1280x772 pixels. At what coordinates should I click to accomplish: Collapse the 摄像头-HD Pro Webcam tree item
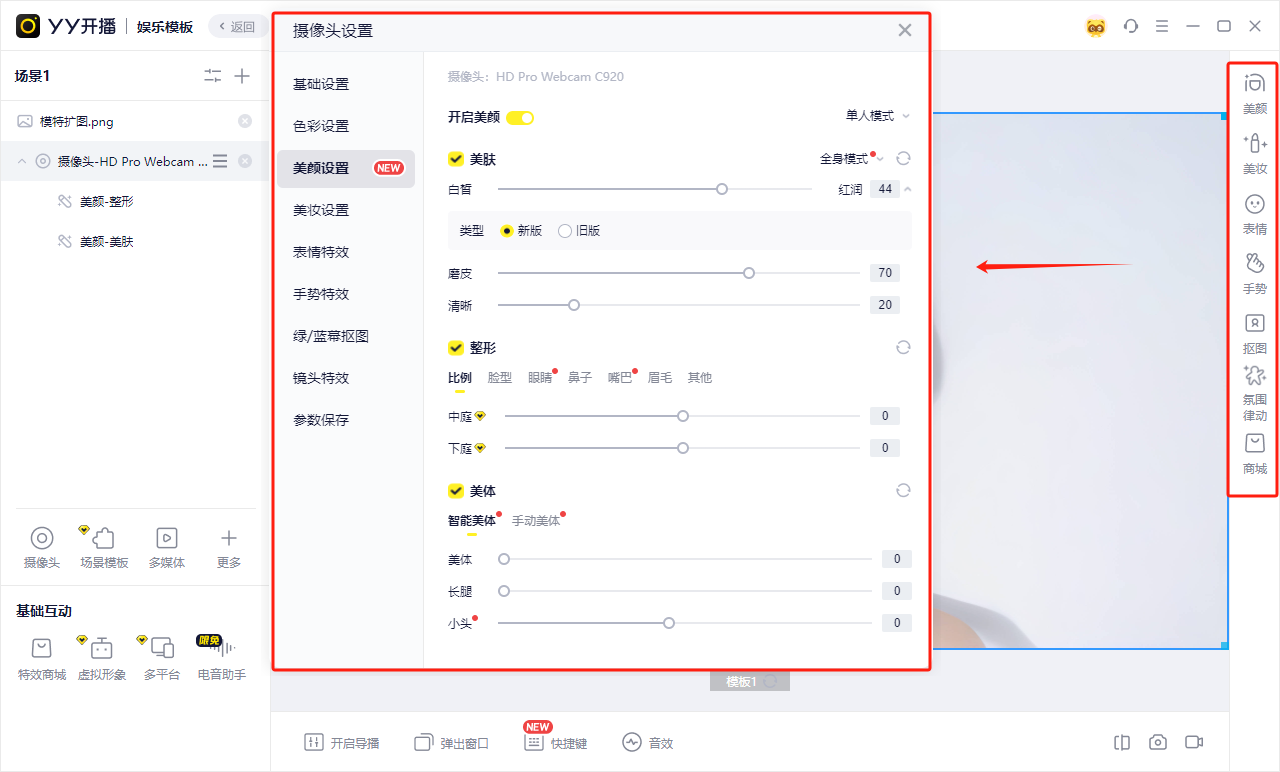23,161
